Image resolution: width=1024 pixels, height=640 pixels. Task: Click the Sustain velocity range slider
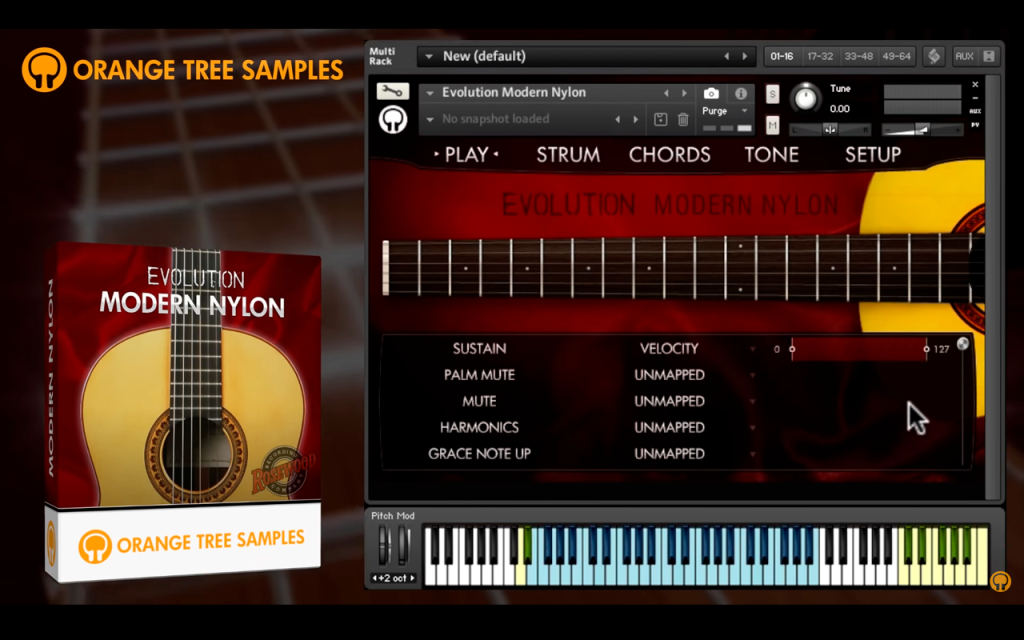coord(859,349)
